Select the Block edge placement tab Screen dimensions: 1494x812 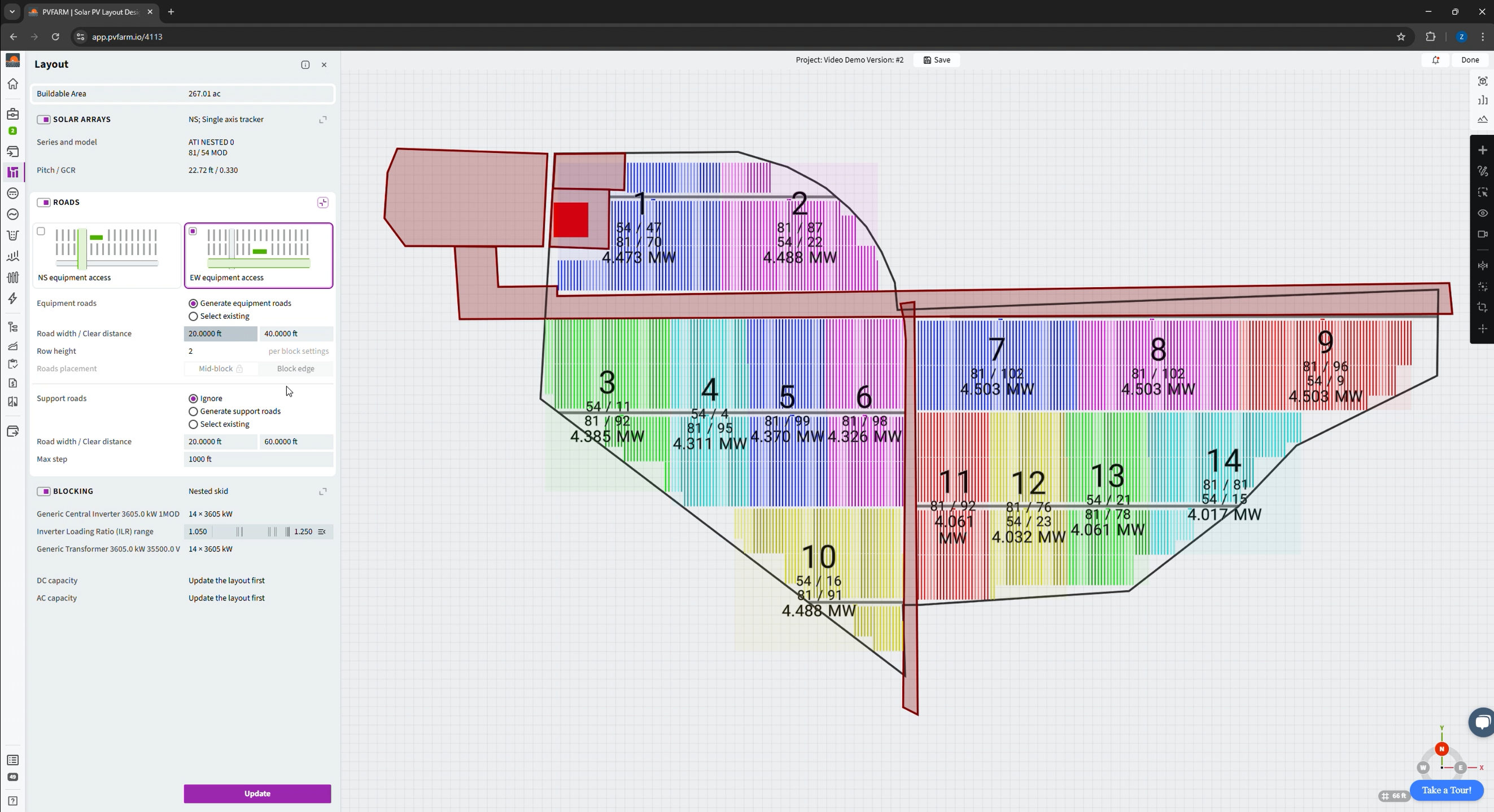[x=296, y=368]
